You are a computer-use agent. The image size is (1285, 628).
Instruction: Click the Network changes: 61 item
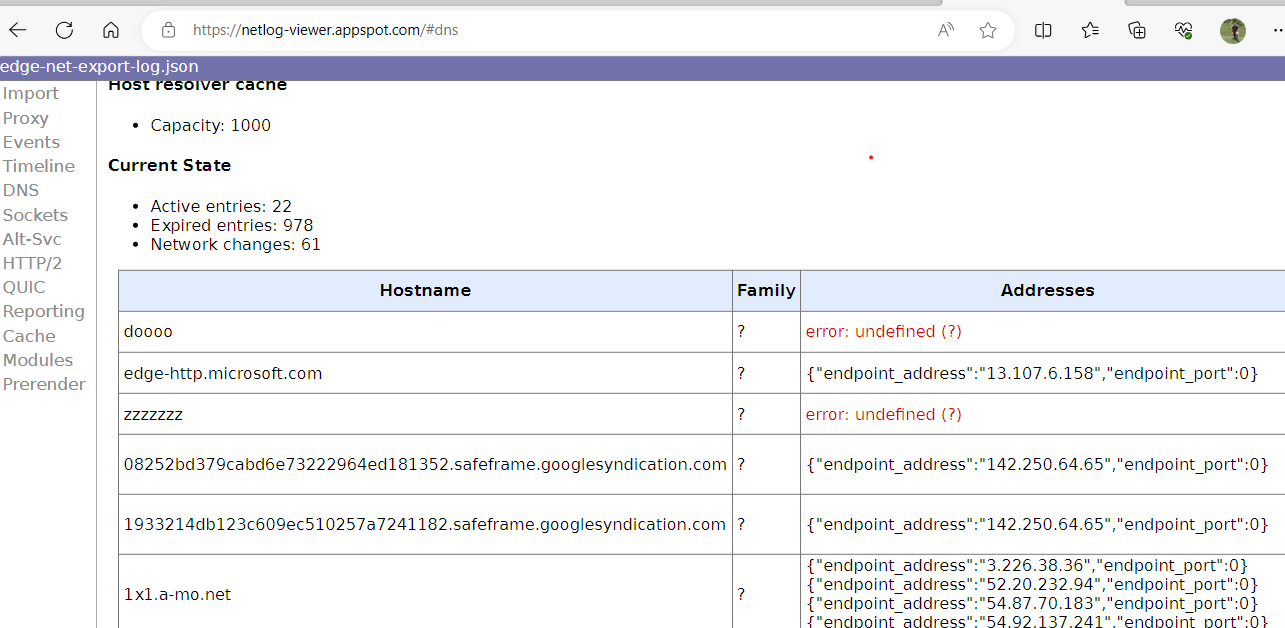236,244
